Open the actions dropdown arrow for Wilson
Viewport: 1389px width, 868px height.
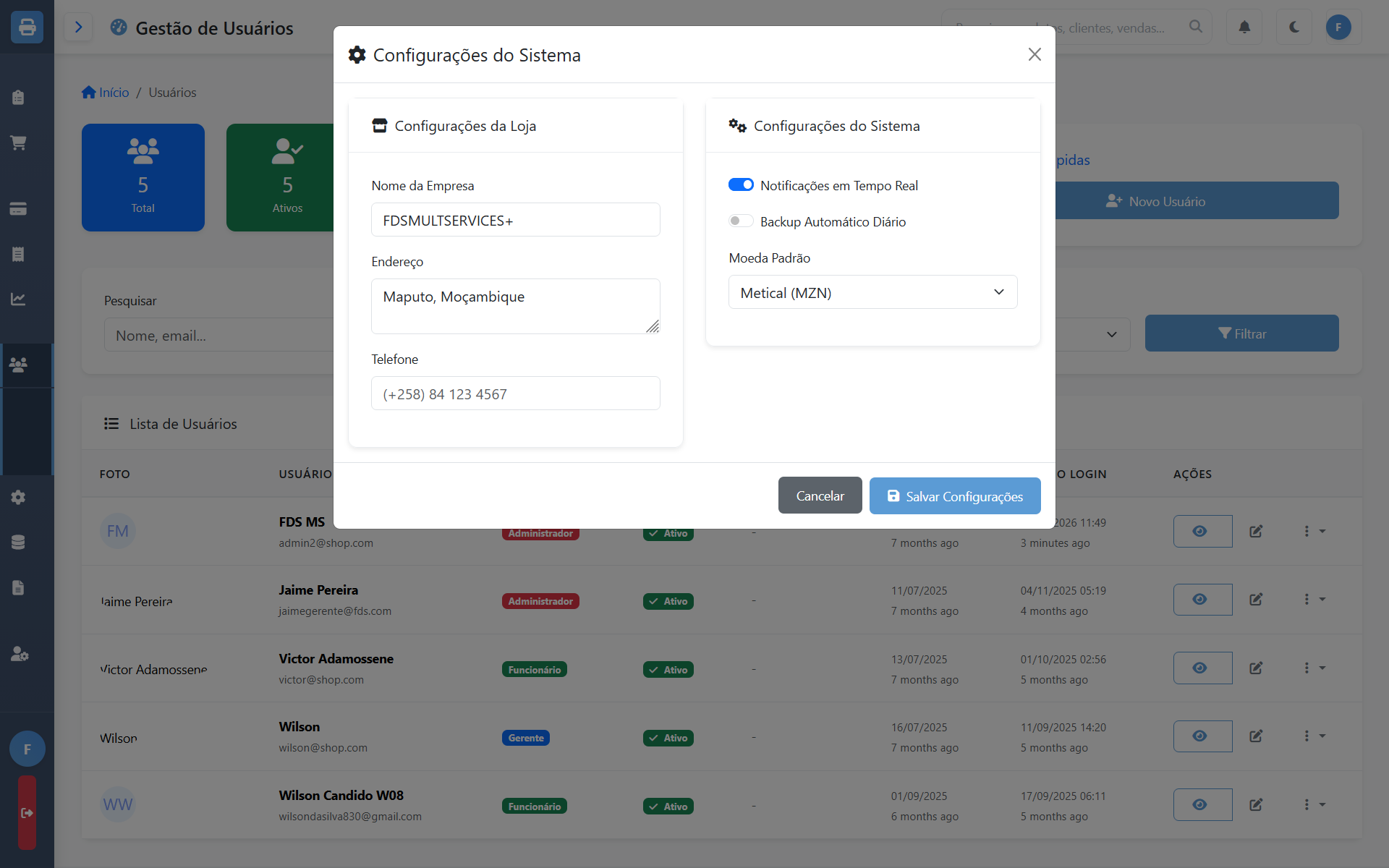(x=1323, y=736)
